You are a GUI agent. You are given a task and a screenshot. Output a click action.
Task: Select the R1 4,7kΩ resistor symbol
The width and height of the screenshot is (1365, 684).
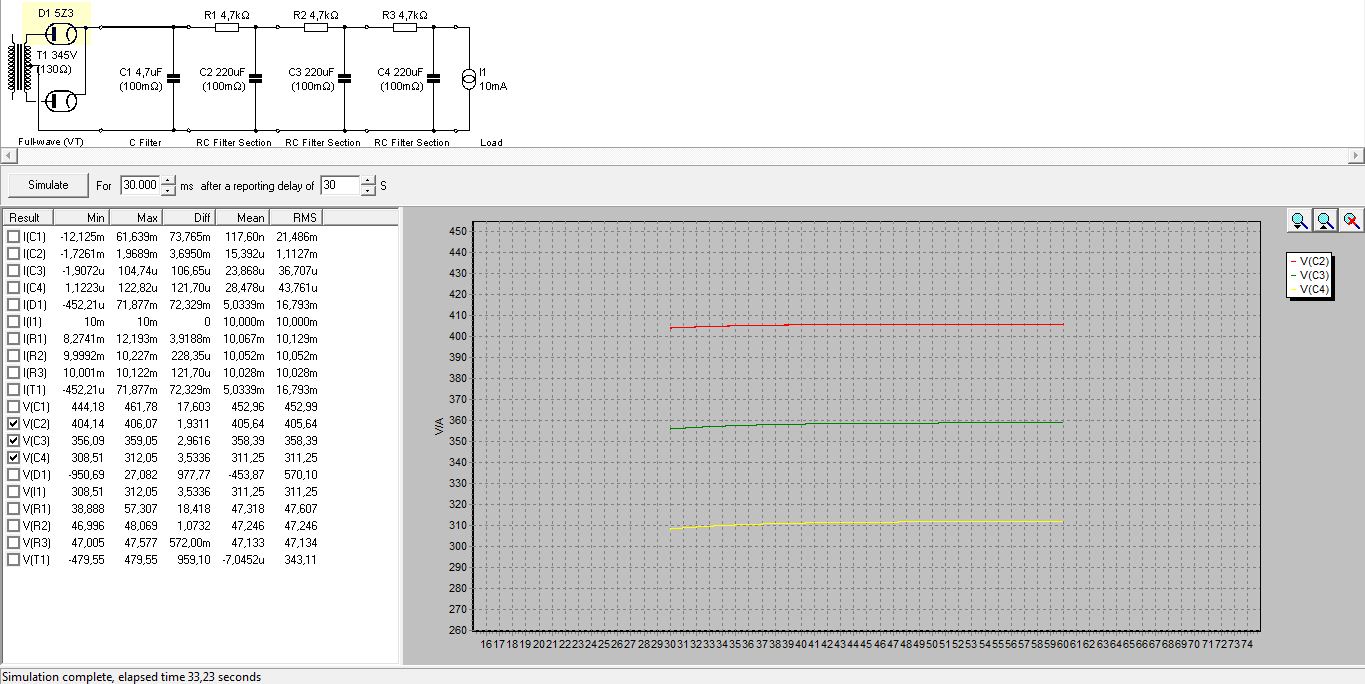(x=227, y=28)
